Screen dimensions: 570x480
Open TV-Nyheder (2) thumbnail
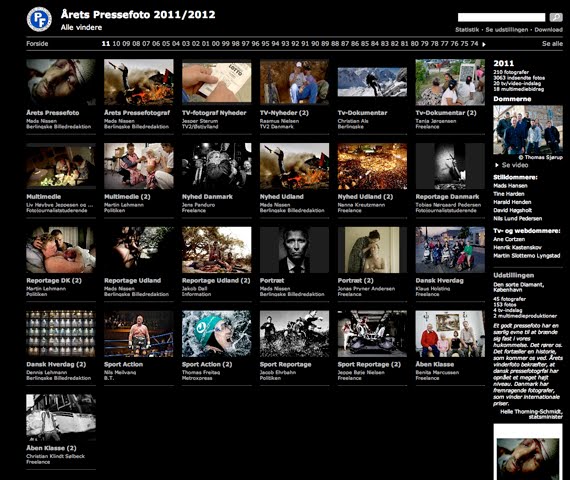coord(294,82)
